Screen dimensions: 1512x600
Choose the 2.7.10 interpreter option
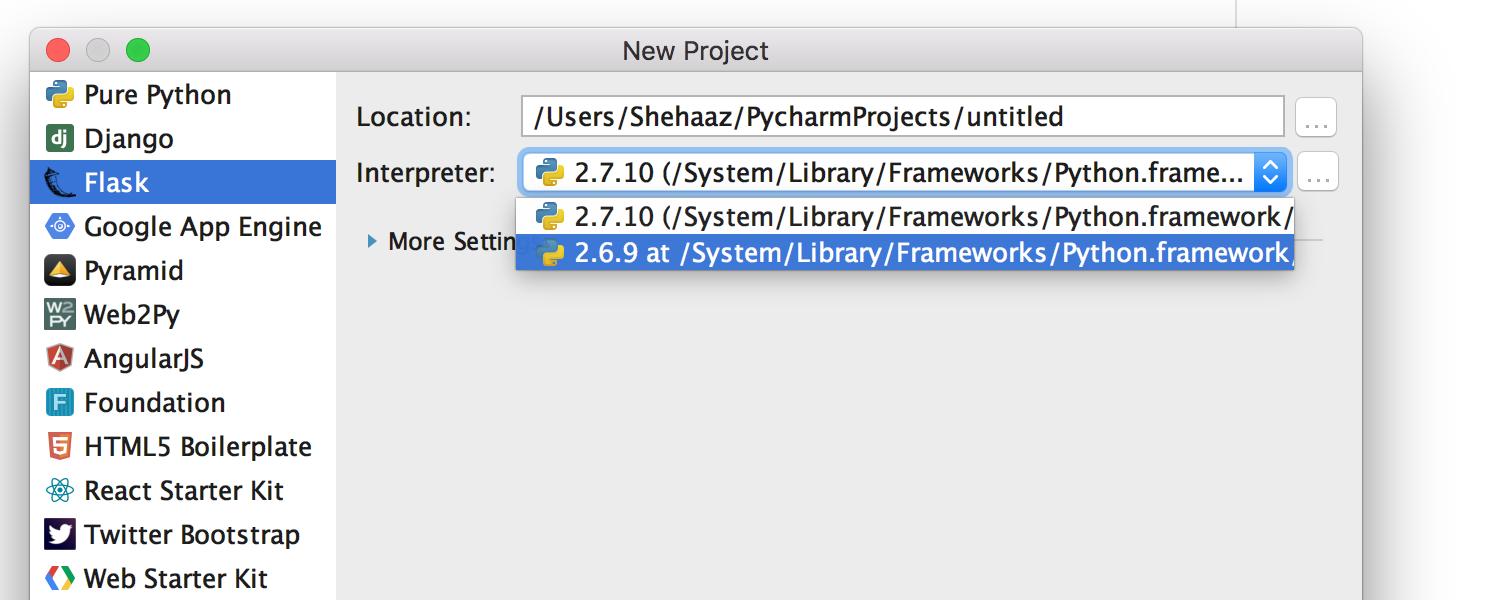[x=905, y=217]
